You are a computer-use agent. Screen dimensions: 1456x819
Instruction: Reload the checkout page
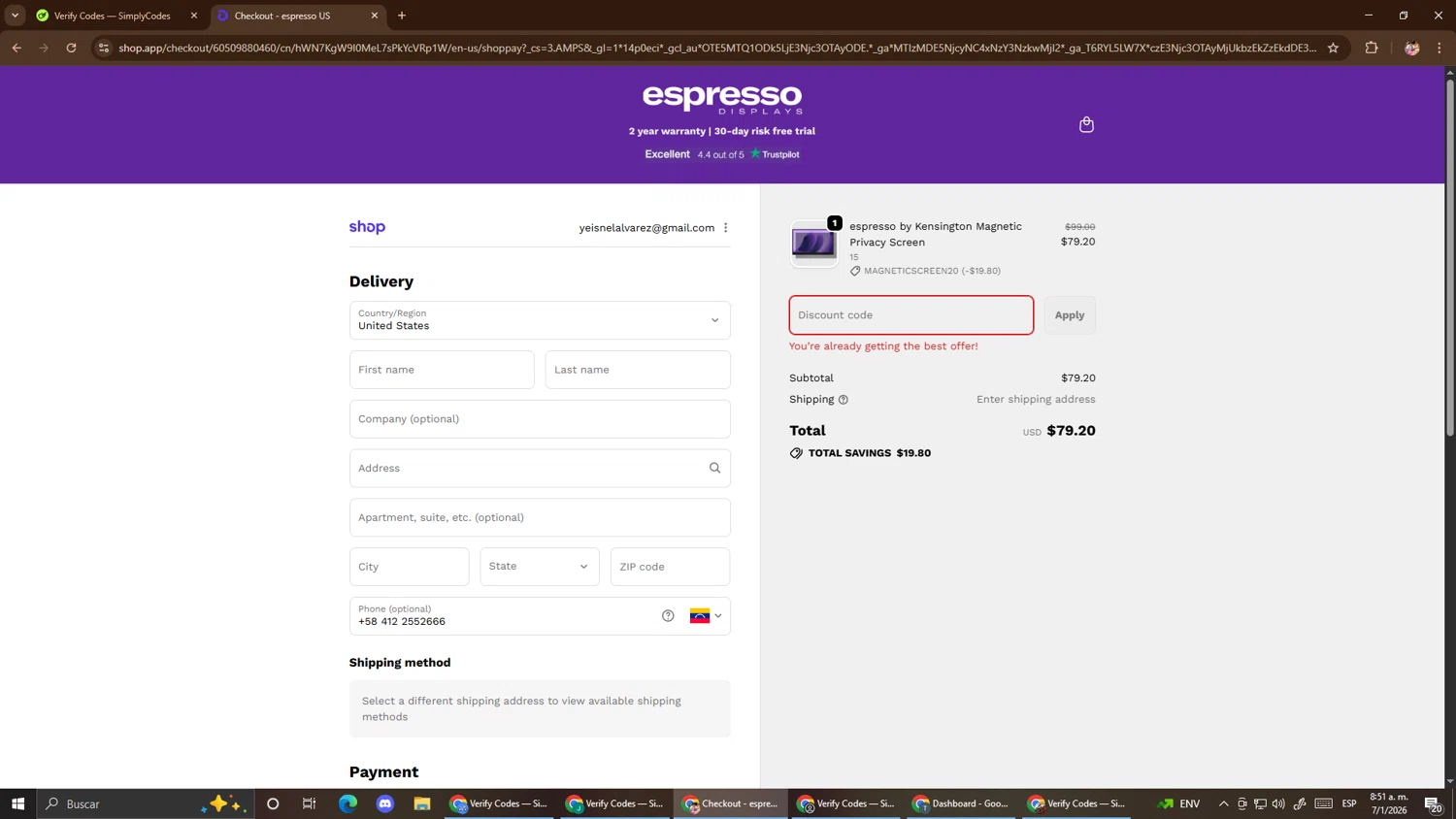tap(71, 48)
